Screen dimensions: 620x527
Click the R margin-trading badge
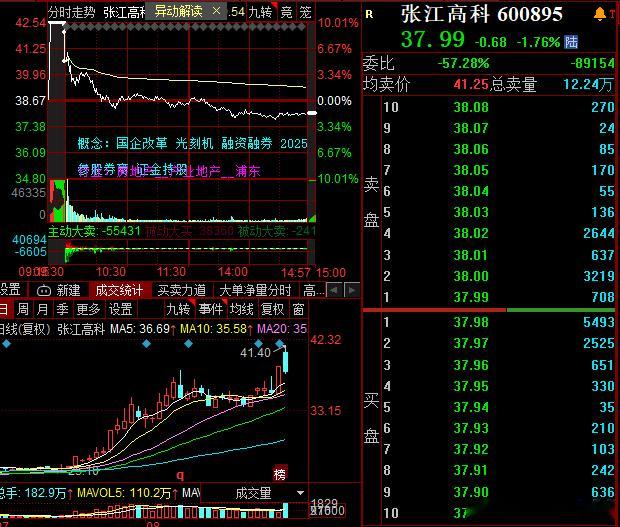click(369, 15)
